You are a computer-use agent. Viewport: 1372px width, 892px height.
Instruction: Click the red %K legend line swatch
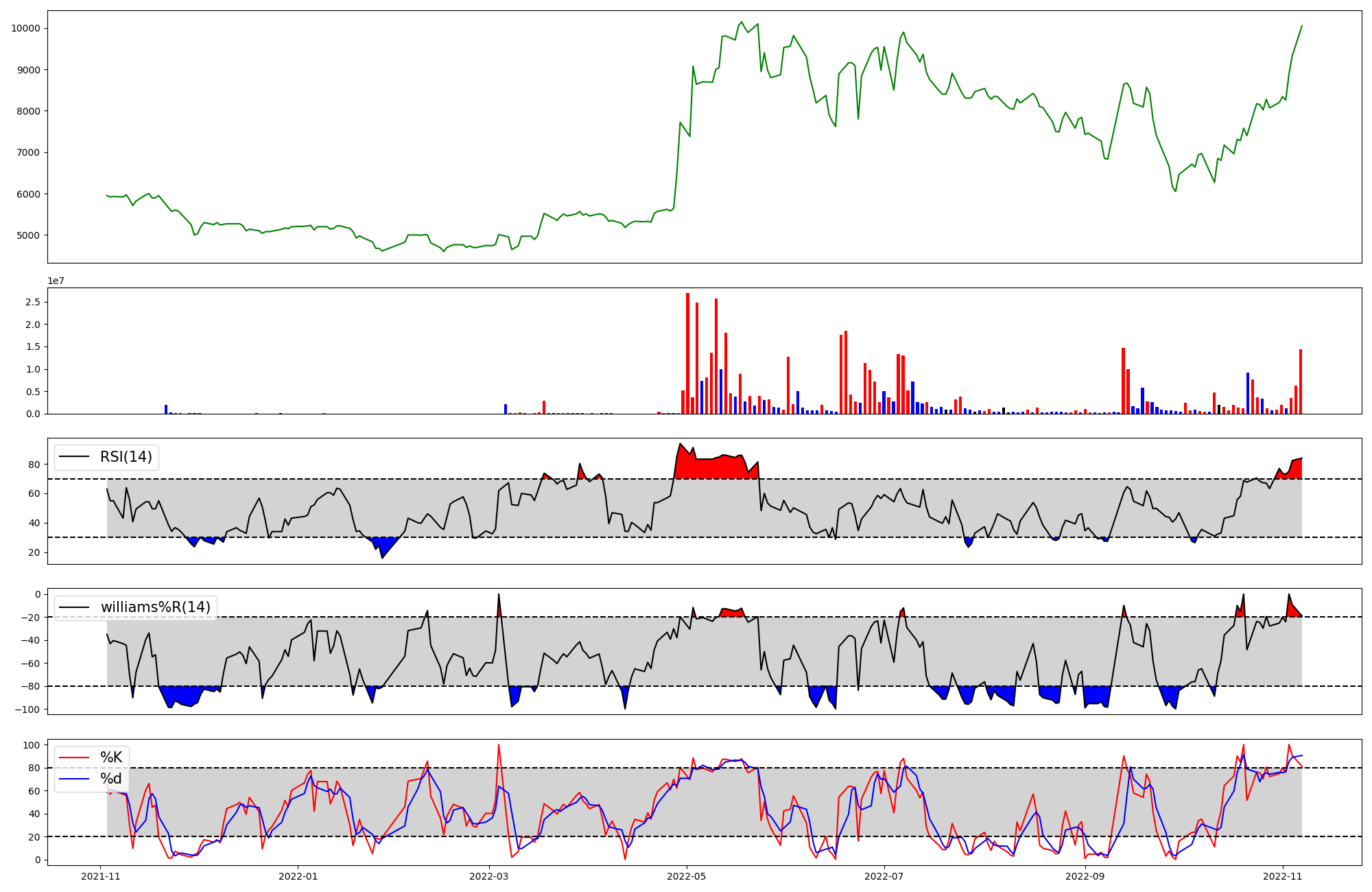click(x=74, y=758)
